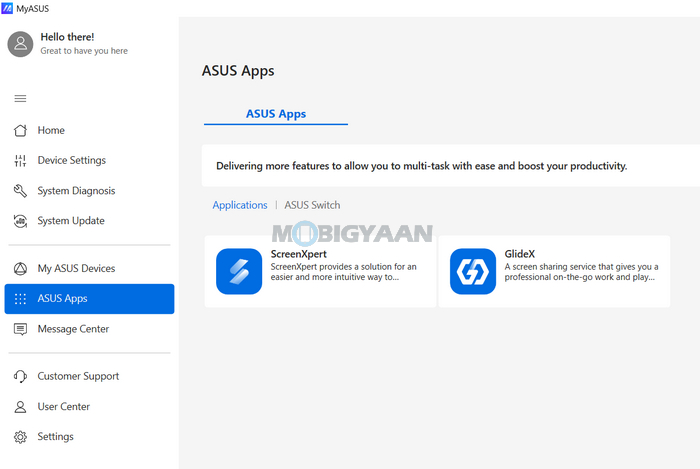Open Message Center menu item
700x469 pixels.
[73, 329]
